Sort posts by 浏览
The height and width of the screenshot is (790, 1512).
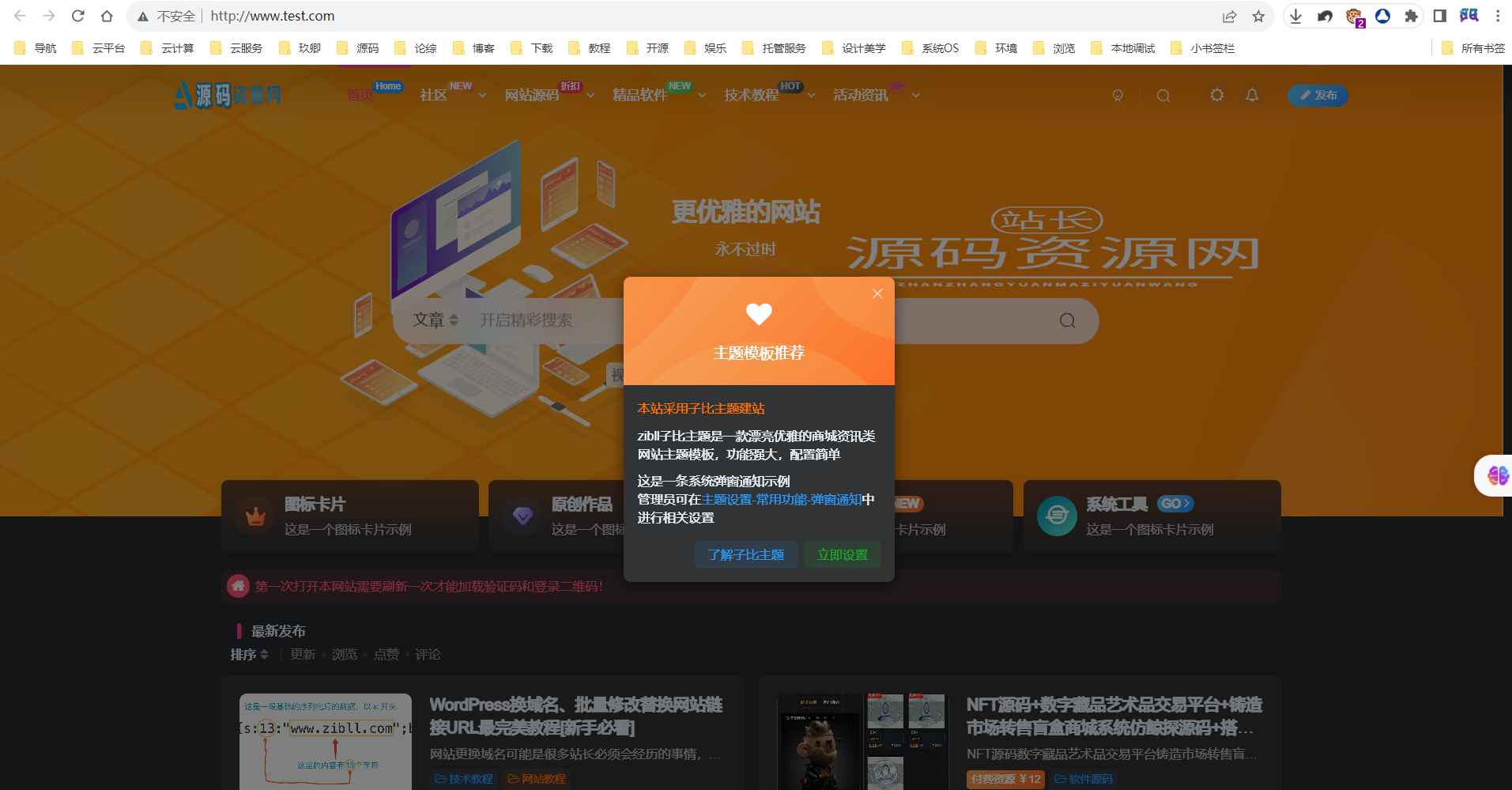[345, 654]
